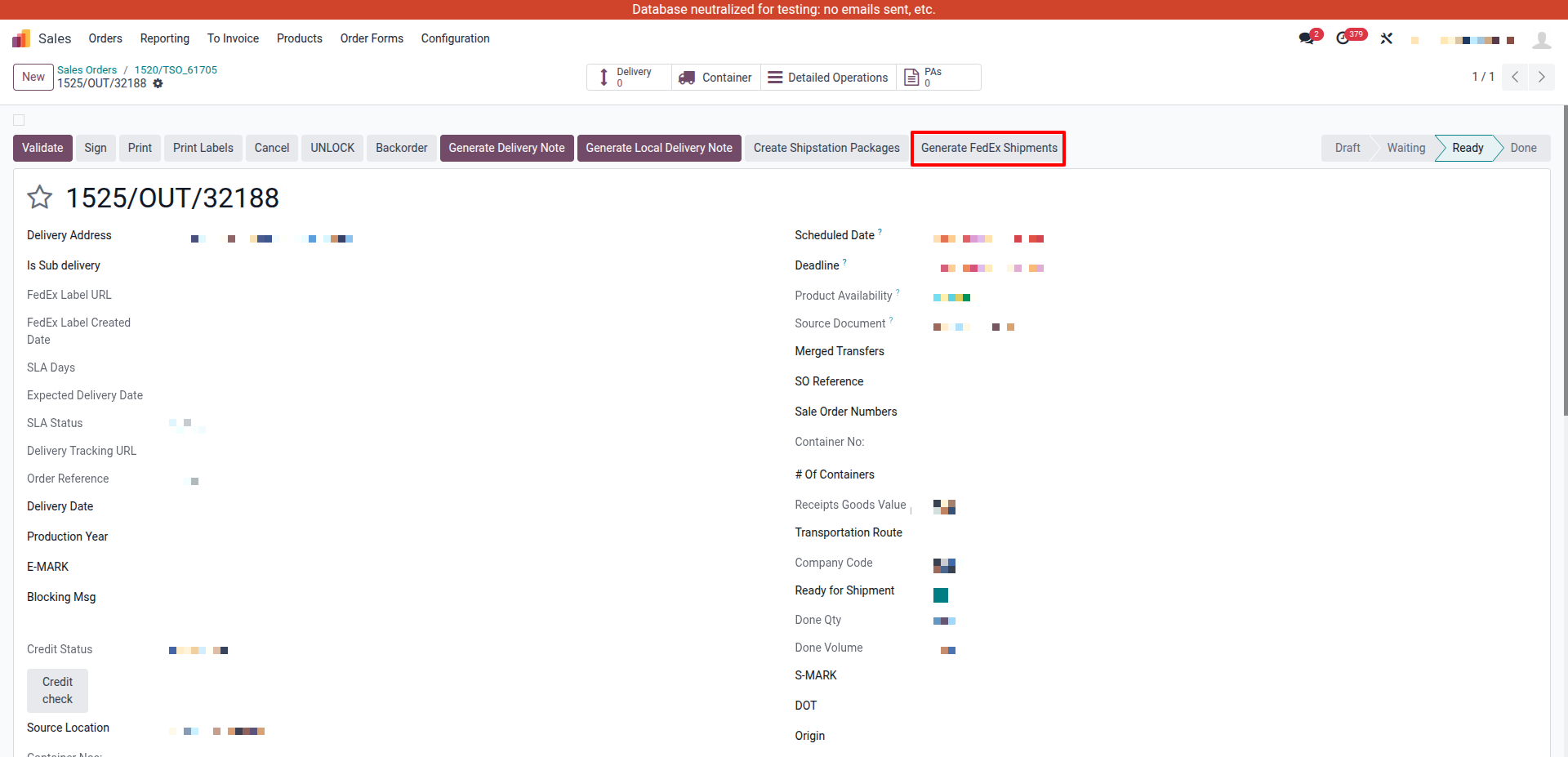Click the Scheduled Date help tooltip mark
This screenshot has height=757, width=1568.
coord(880,232)
